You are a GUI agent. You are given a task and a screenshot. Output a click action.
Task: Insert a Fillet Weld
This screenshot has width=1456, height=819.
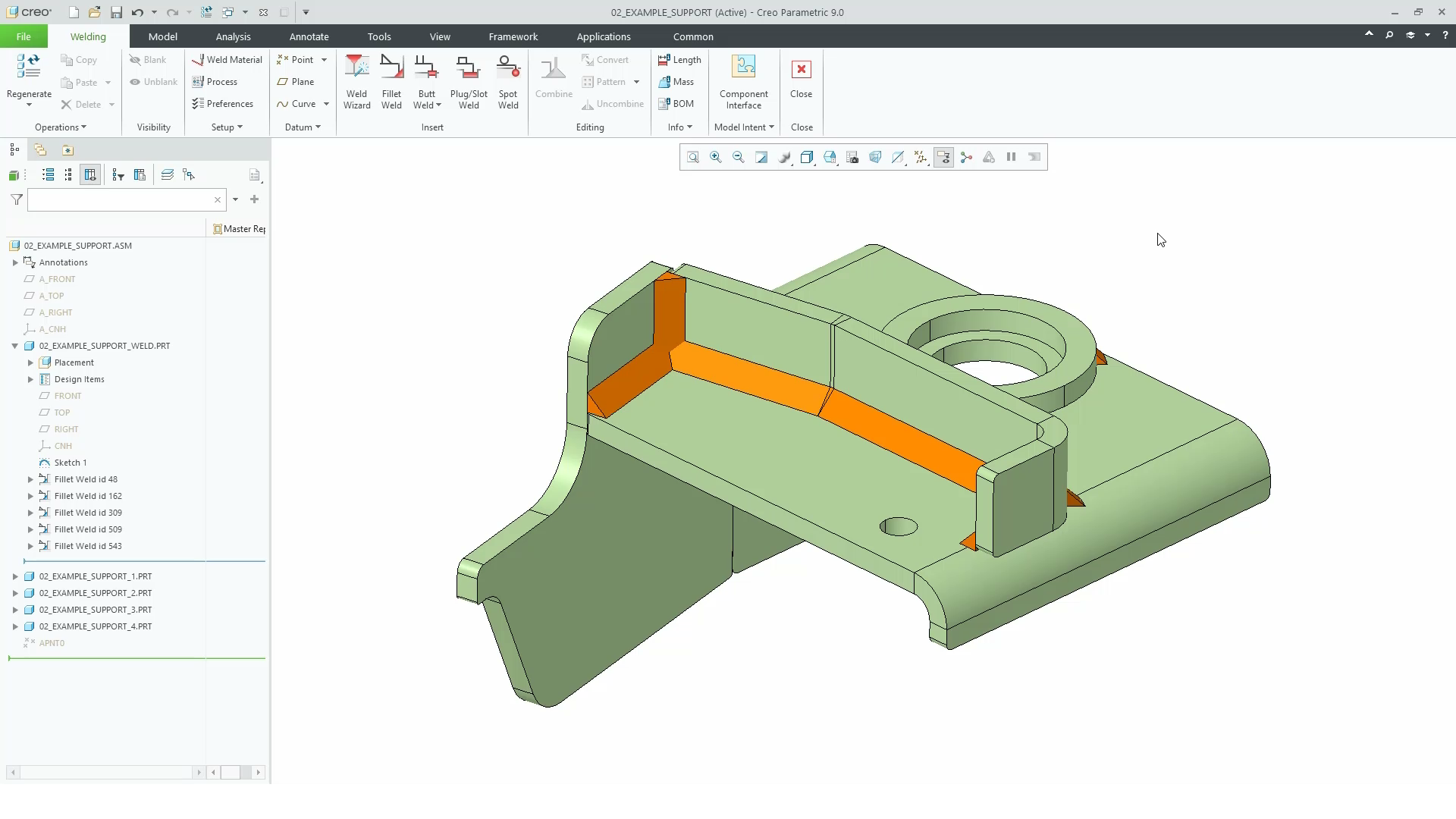(391, 82)
